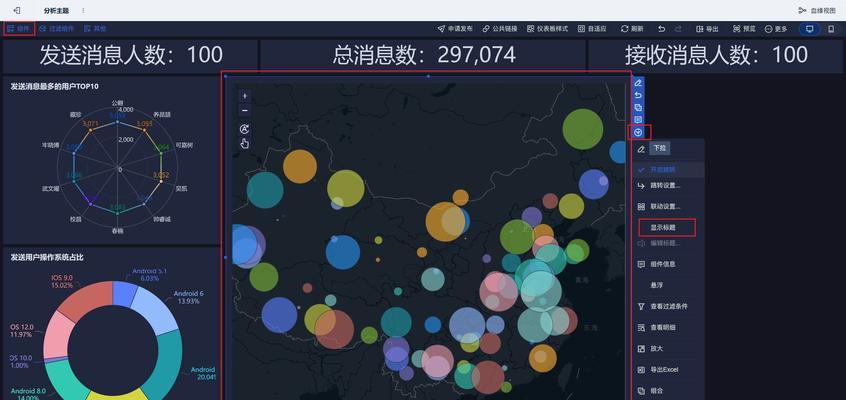Click 申请发布 in the toolbar
This screenshot has width=846, height=400.
455,29
